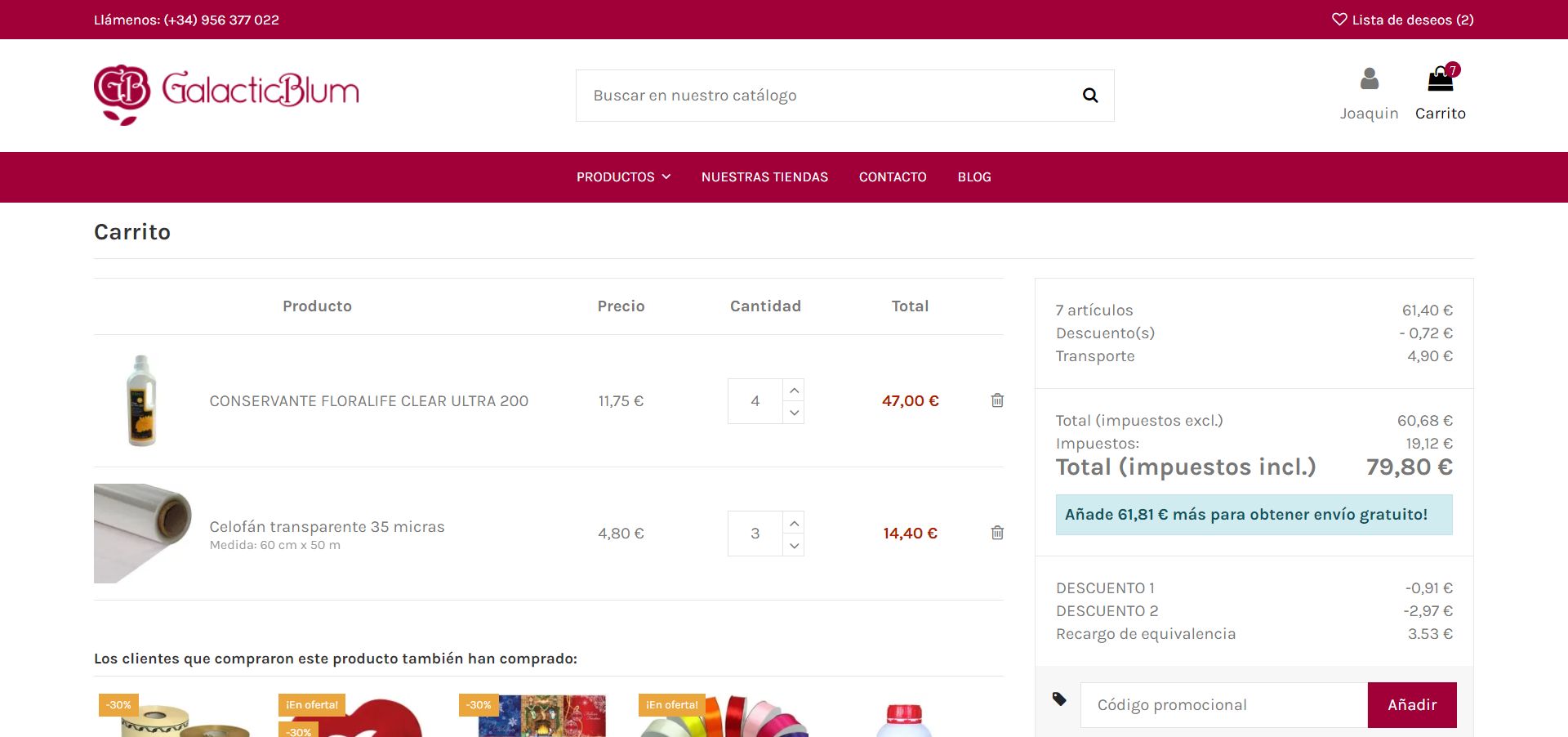Viewport: 1568px width, 737px height.
Task: Click the 11,75 € unit price
Action: (x=621, y=401)
